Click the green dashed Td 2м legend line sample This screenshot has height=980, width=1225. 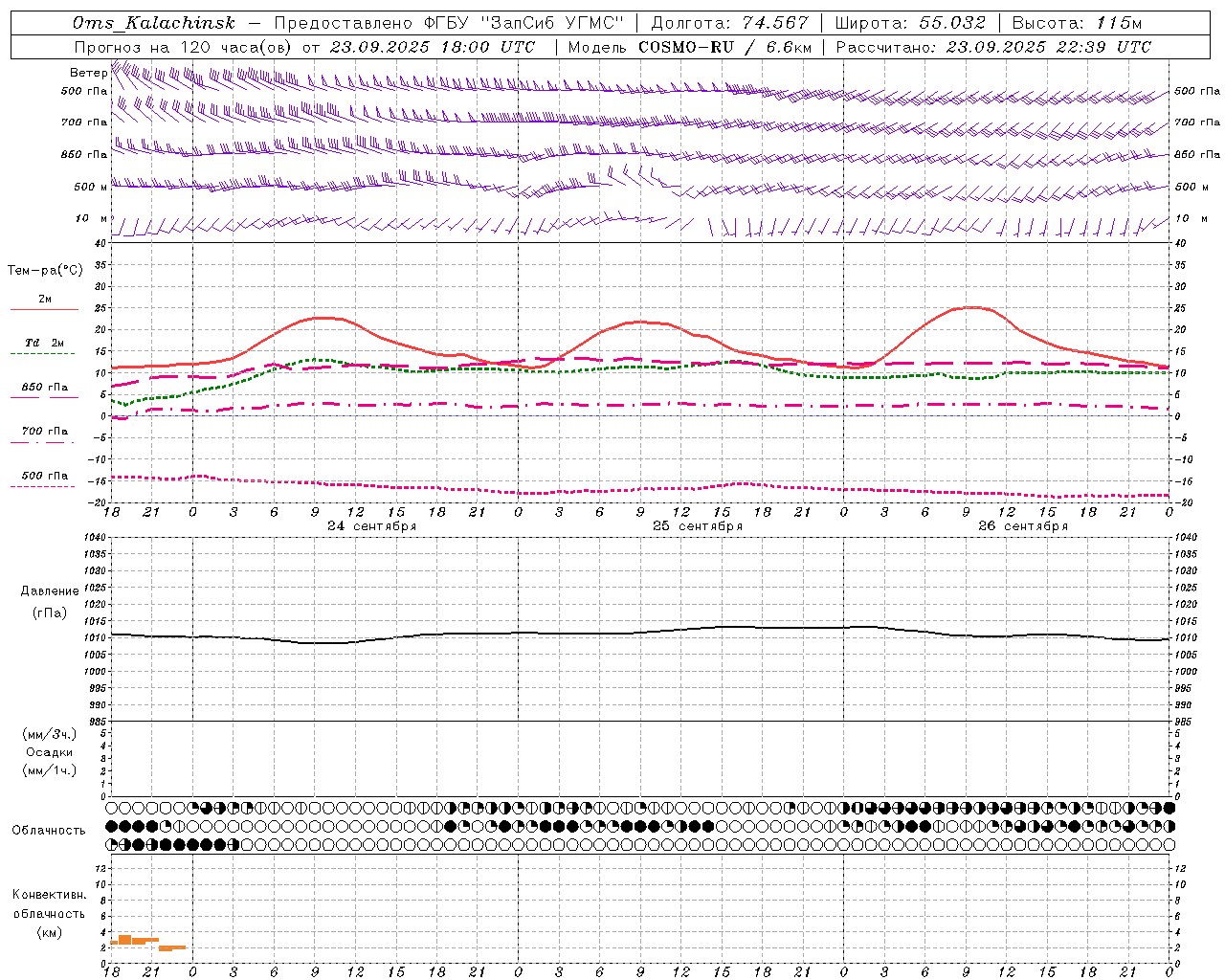(42, 354)
